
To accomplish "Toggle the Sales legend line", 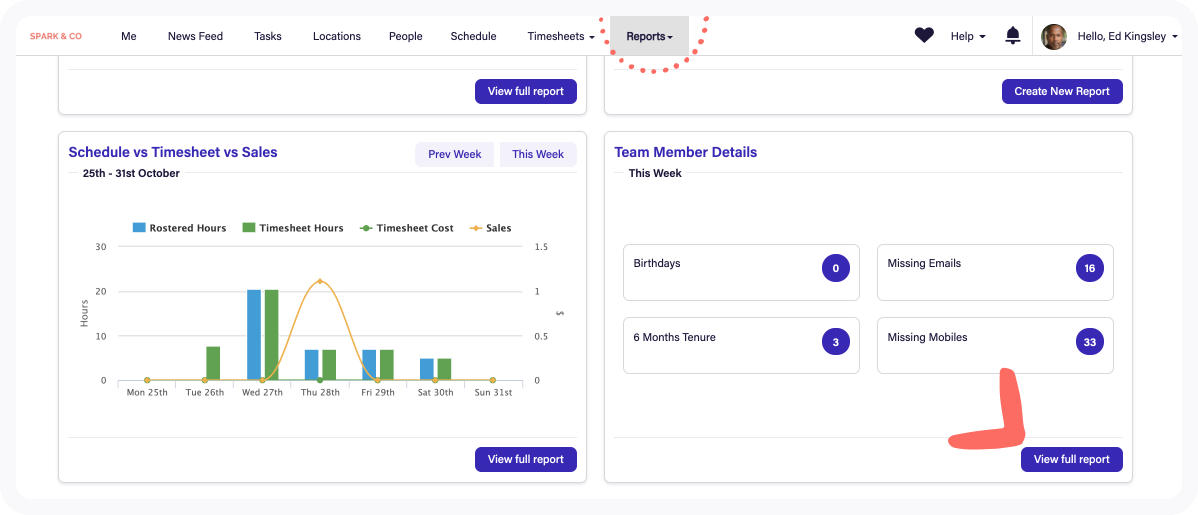I will pyautogui.click(x=490, y=228).
